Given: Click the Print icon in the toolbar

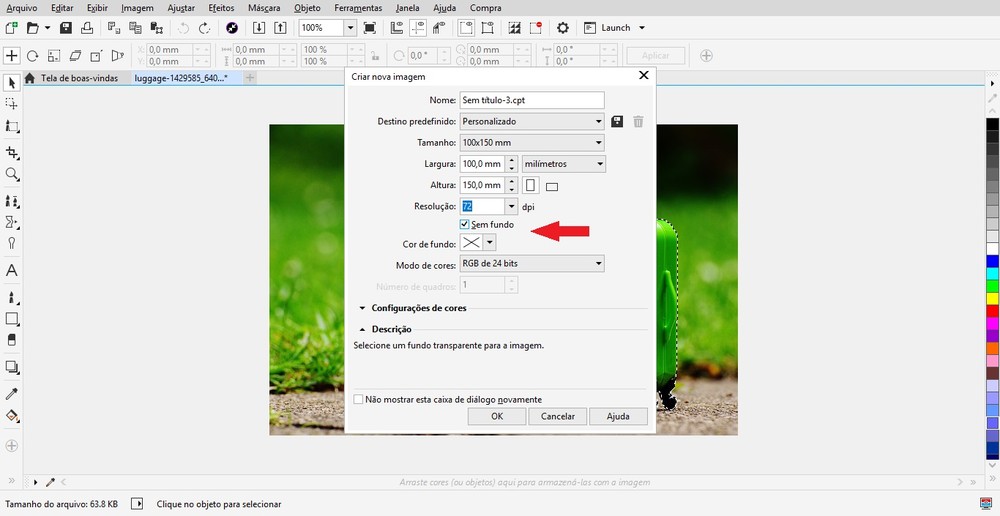Looking at the screenshot, I should 87,27.
